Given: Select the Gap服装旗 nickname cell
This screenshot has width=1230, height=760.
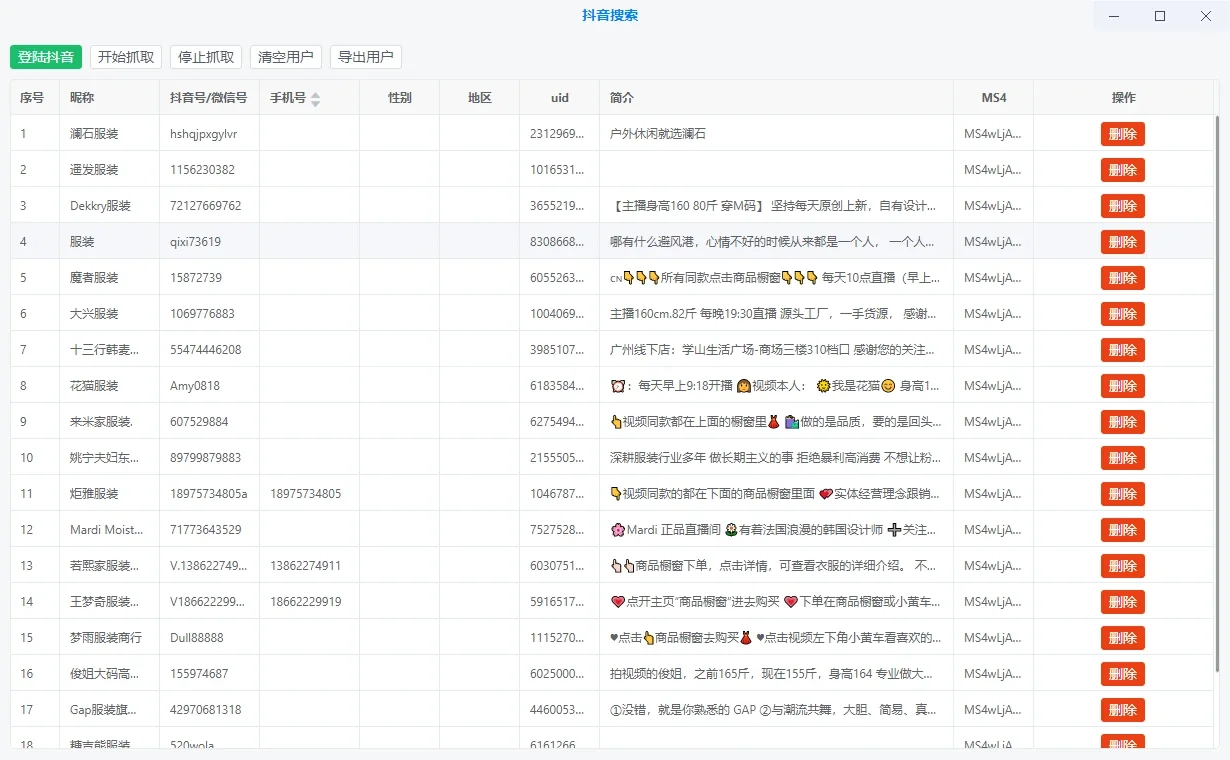Looking at the screenshot, I should (109, 710).
